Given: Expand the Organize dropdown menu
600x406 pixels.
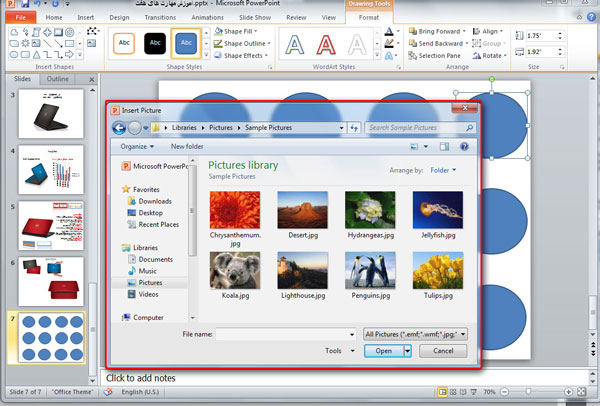Looking at the screenshot, I should (x=137, y=147).
